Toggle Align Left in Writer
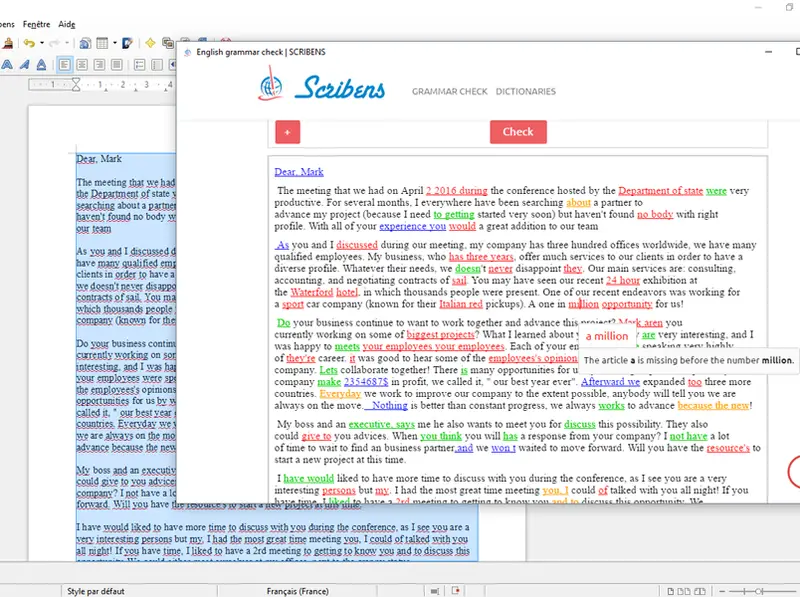 (64, 65)
